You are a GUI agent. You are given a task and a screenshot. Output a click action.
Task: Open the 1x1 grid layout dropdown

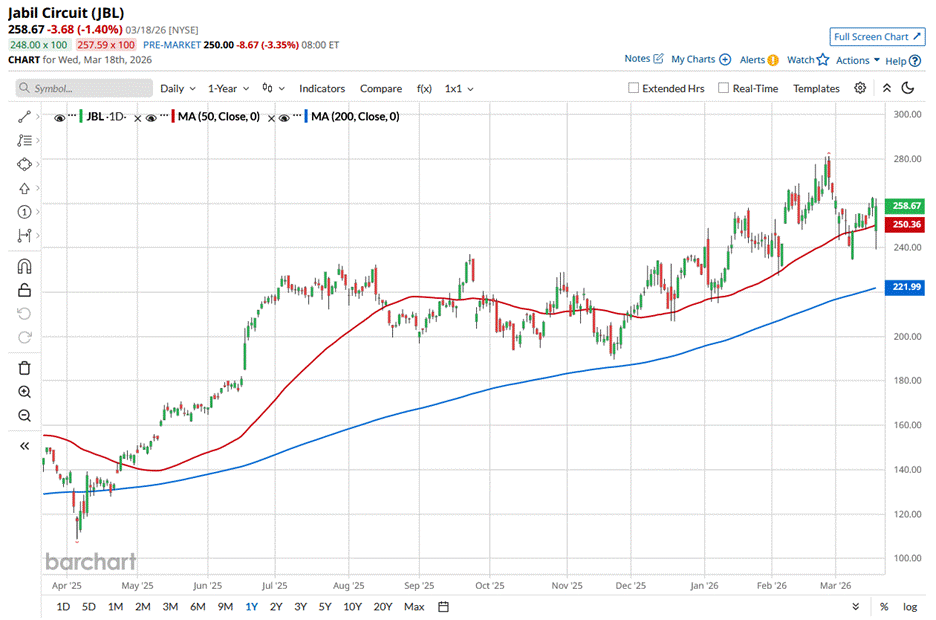459,88
